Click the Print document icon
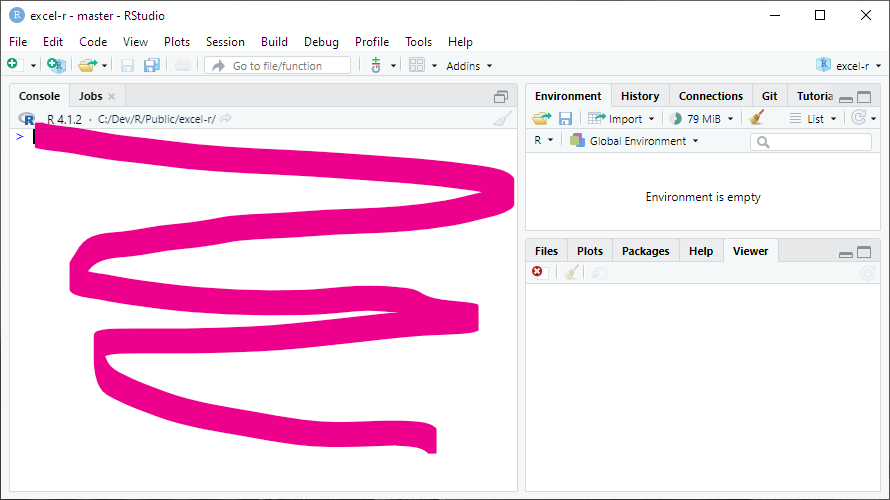890x500 pixels. tap(182, 65)
